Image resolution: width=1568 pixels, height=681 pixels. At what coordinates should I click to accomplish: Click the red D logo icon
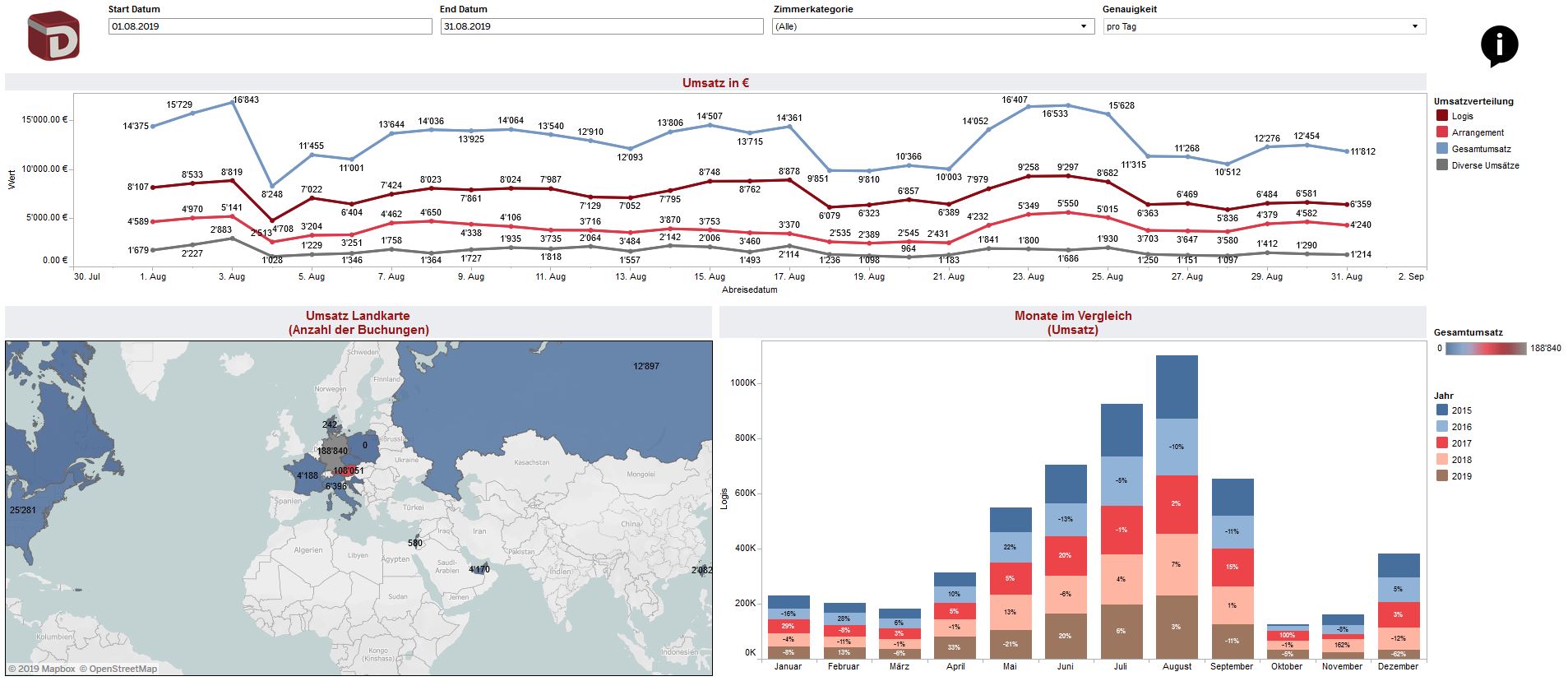click(53, 35)
